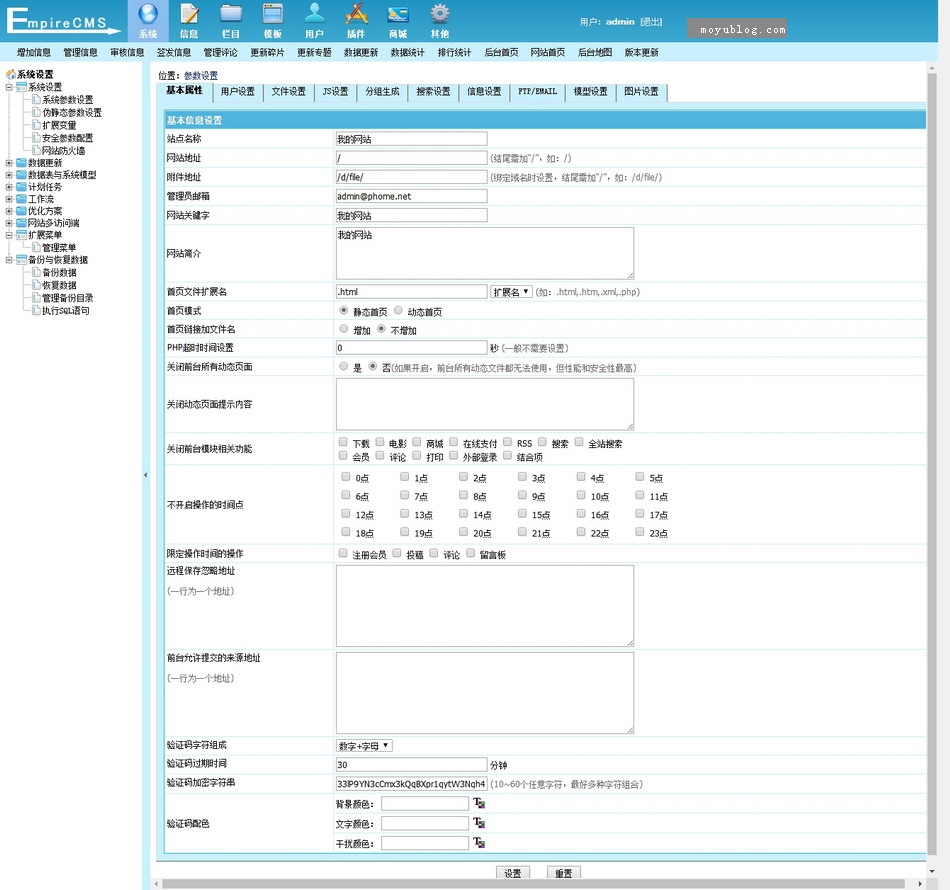Screen dimensions: 950x890
Task: Check the RSS module checkbox
Action: pyautogui.click(x=507, y=442)
